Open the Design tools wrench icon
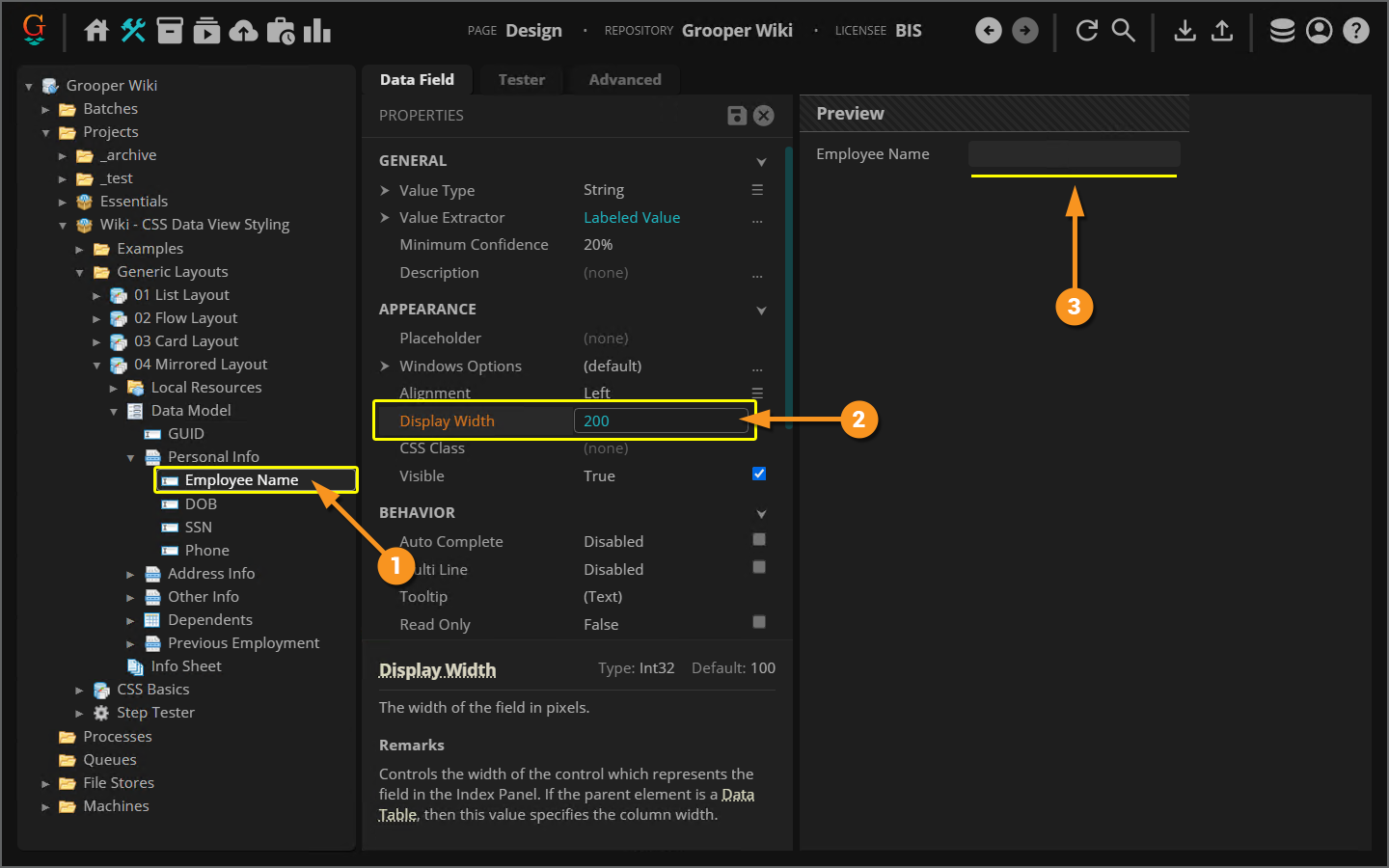 (x=133, y=31)
